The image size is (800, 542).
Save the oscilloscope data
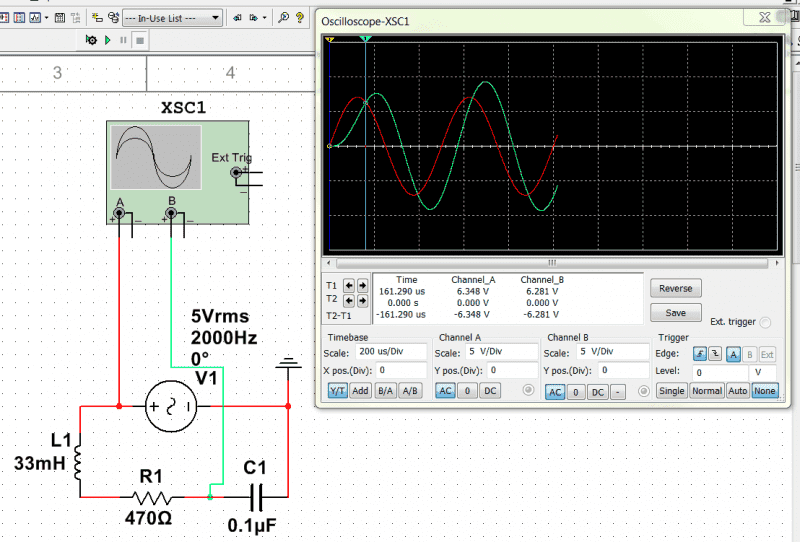(675, 312)
